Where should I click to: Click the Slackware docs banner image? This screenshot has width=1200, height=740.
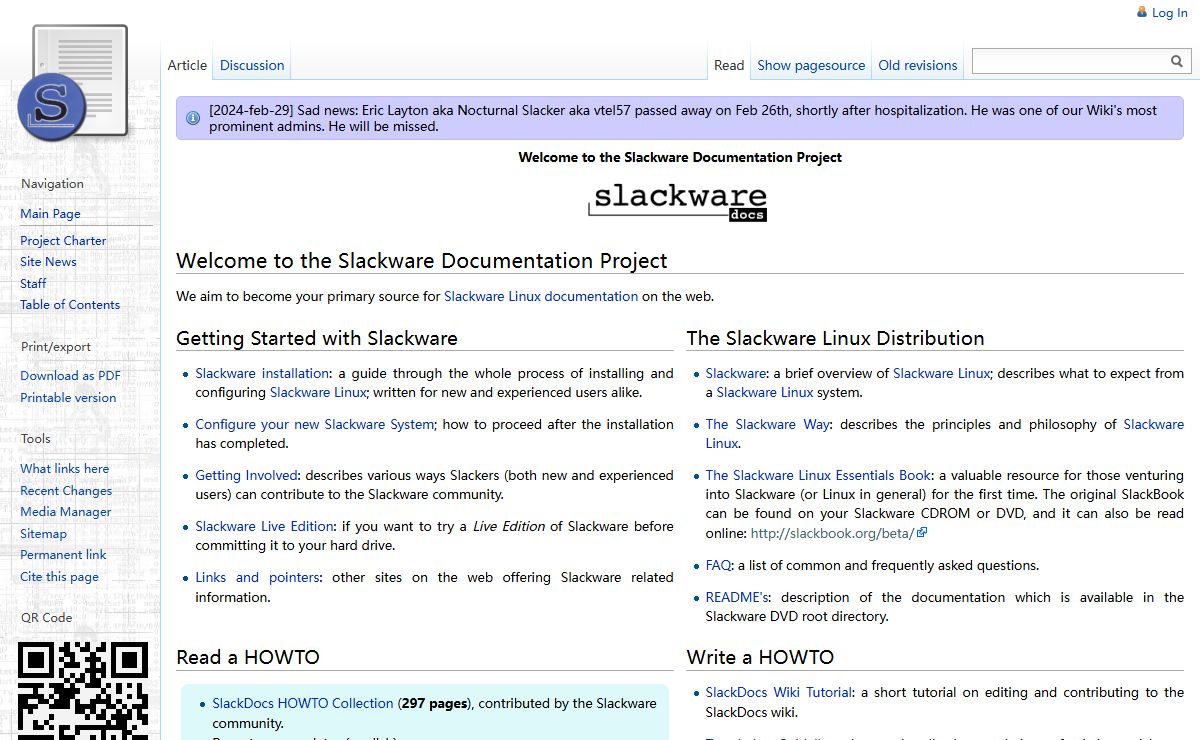679,200
